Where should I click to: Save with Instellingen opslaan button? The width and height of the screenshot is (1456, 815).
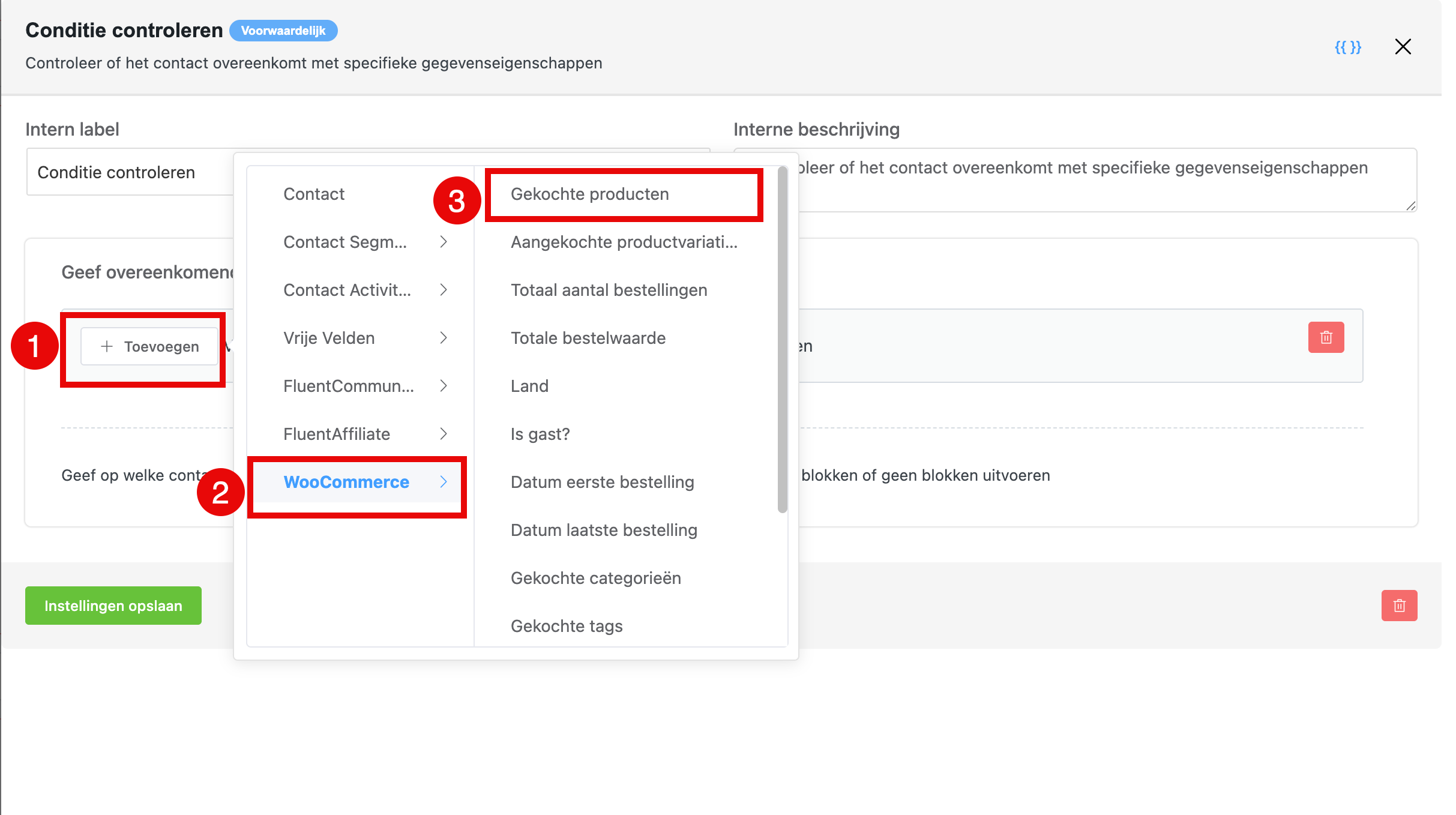pyautogui.click(x=113, y=606)
